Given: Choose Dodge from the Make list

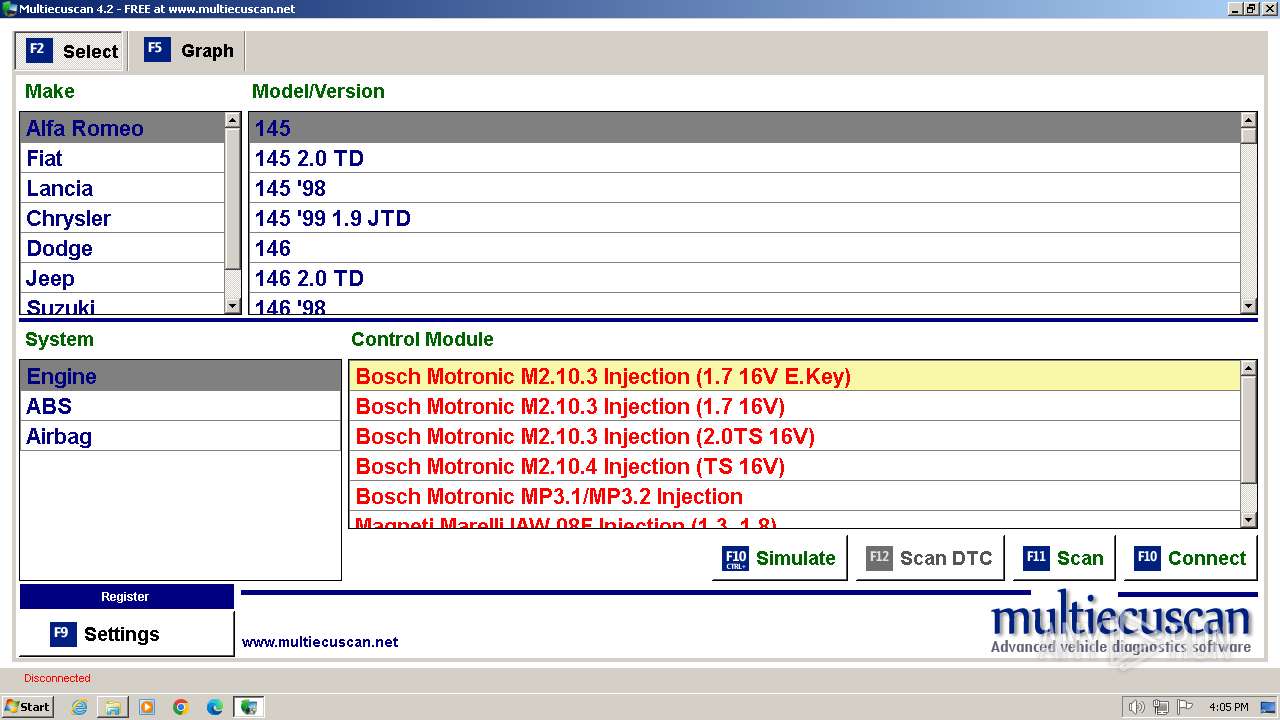Looking at the screenshot, I should (122, 248).
